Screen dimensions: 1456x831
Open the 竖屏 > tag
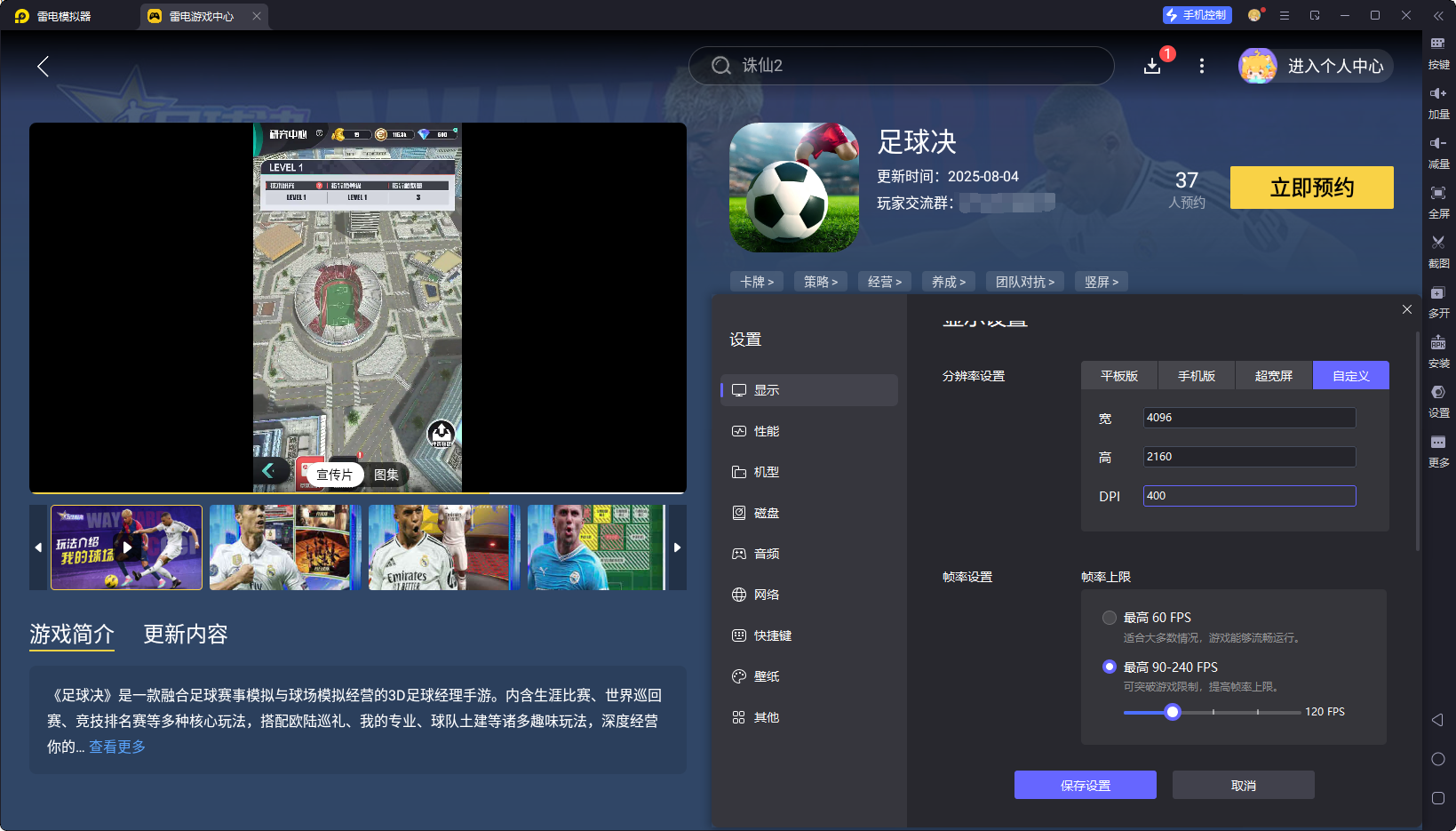(1102, 282)
